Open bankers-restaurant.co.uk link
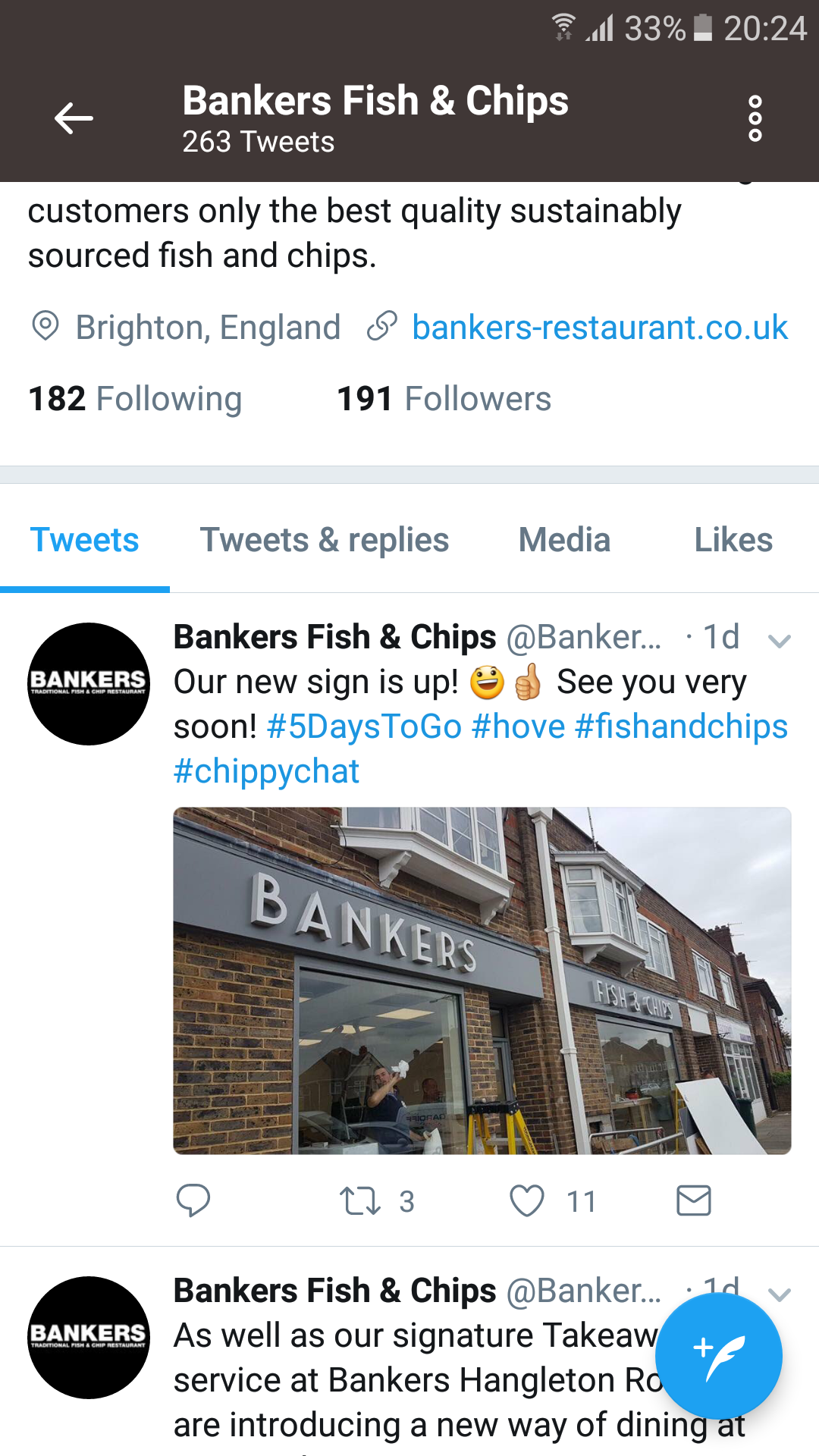819x1456 pixels. [600, 328]
